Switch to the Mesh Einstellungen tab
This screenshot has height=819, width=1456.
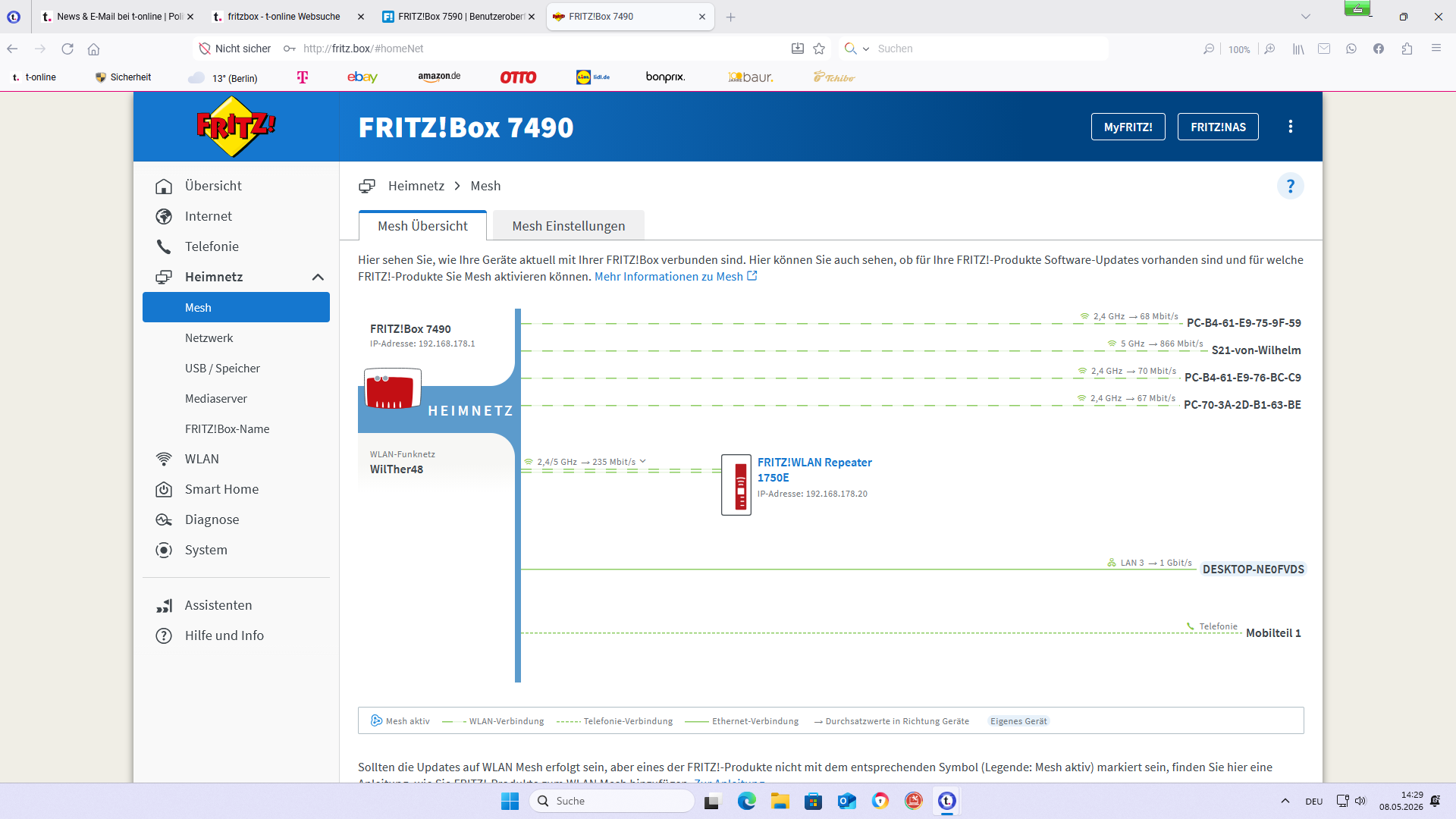(569, 226)
